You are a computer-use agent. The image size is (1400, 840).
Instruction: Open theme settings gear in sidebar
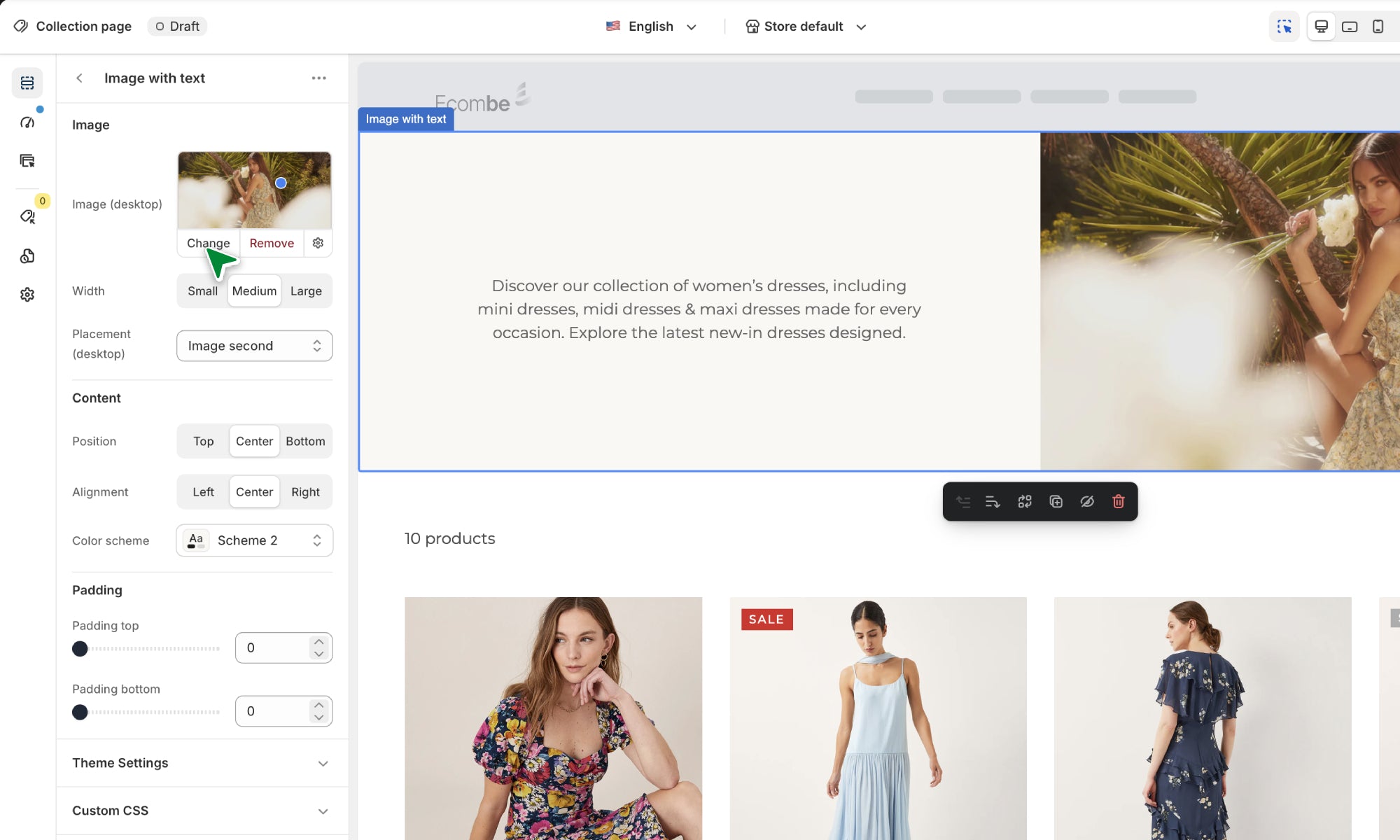[x=27, y=295]
